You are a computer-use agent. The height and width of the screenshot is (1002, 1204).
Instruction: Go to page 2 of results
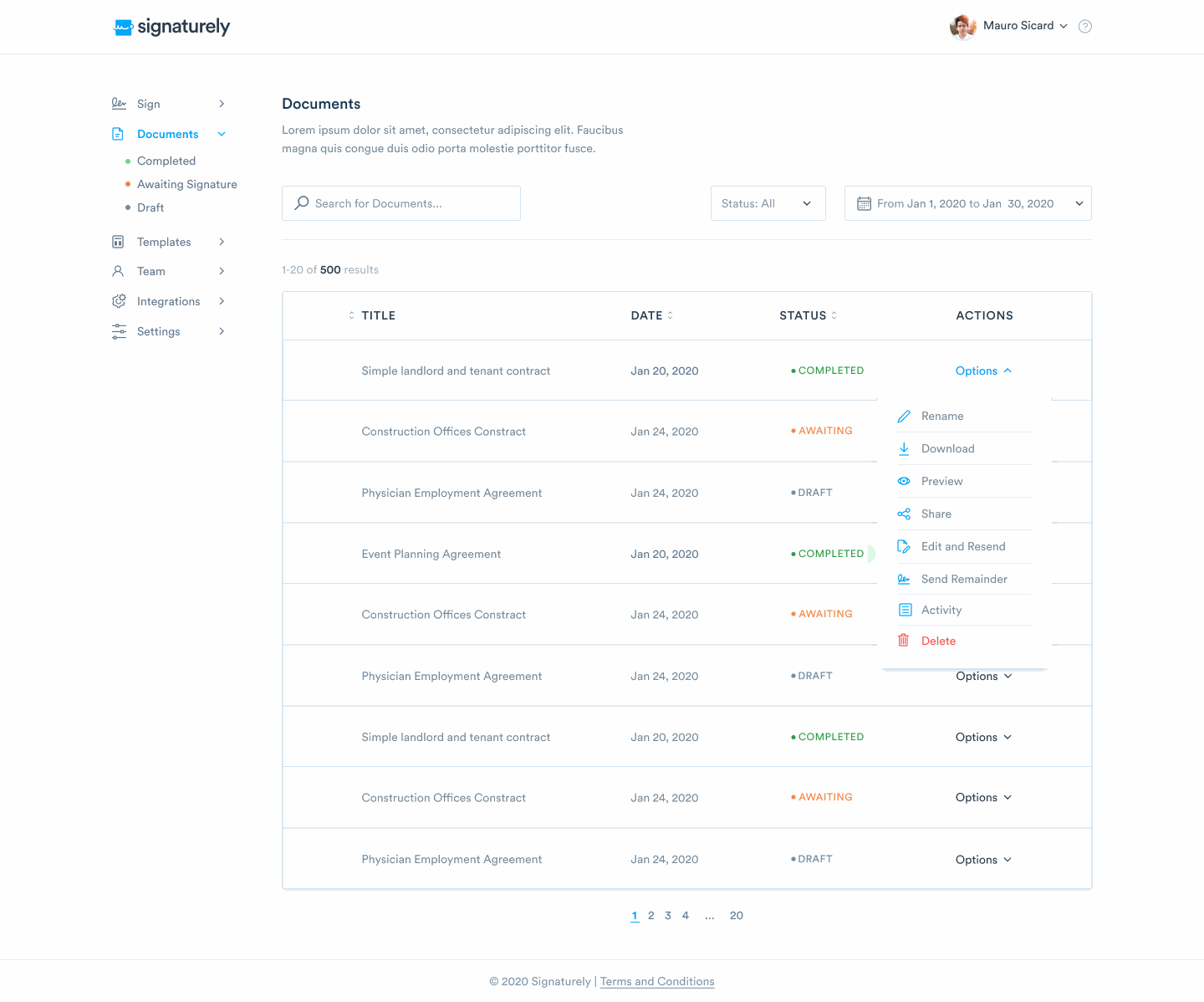pyautogui.click(x=651, y=915)
